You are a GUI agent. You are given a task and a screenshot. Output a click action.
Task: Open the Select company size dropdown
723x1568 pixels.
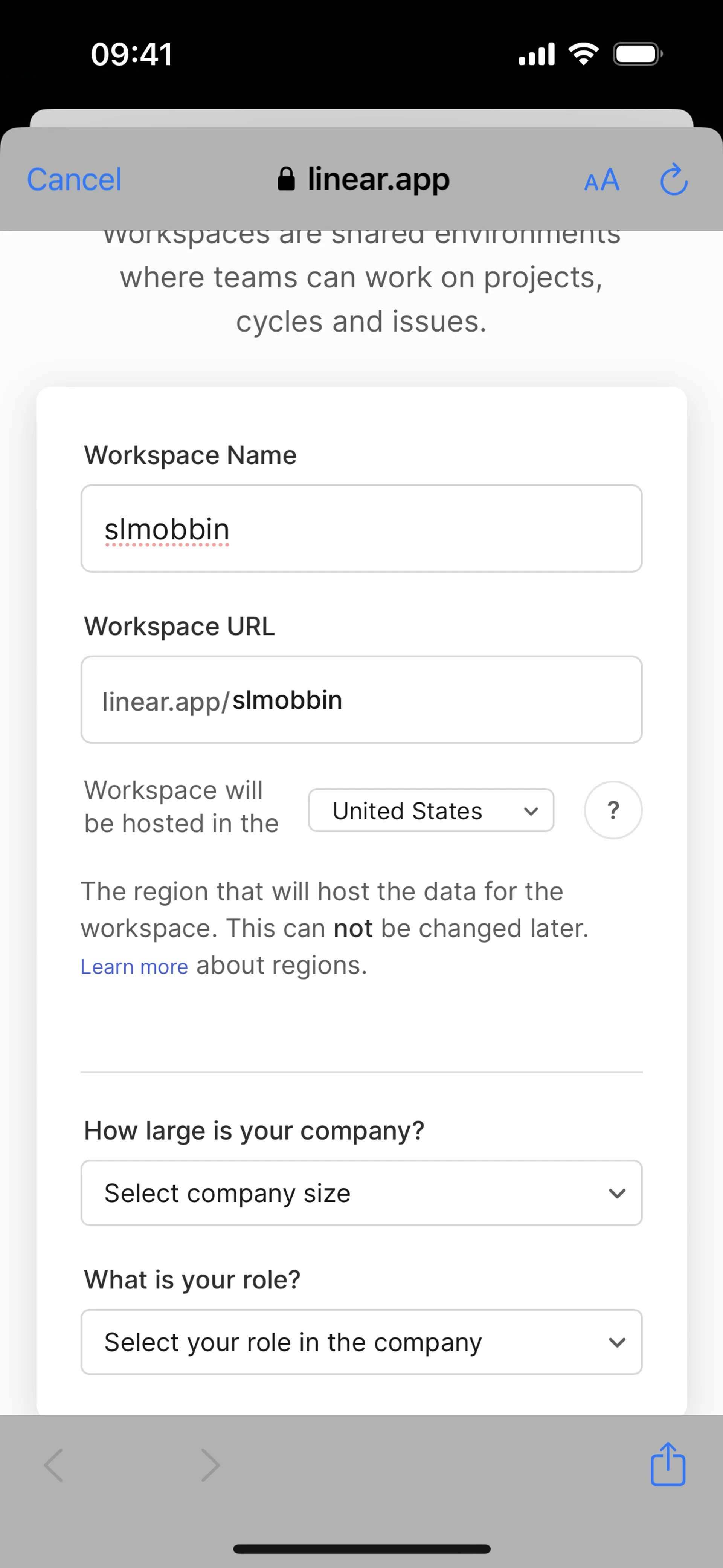tap(361, 1193)
